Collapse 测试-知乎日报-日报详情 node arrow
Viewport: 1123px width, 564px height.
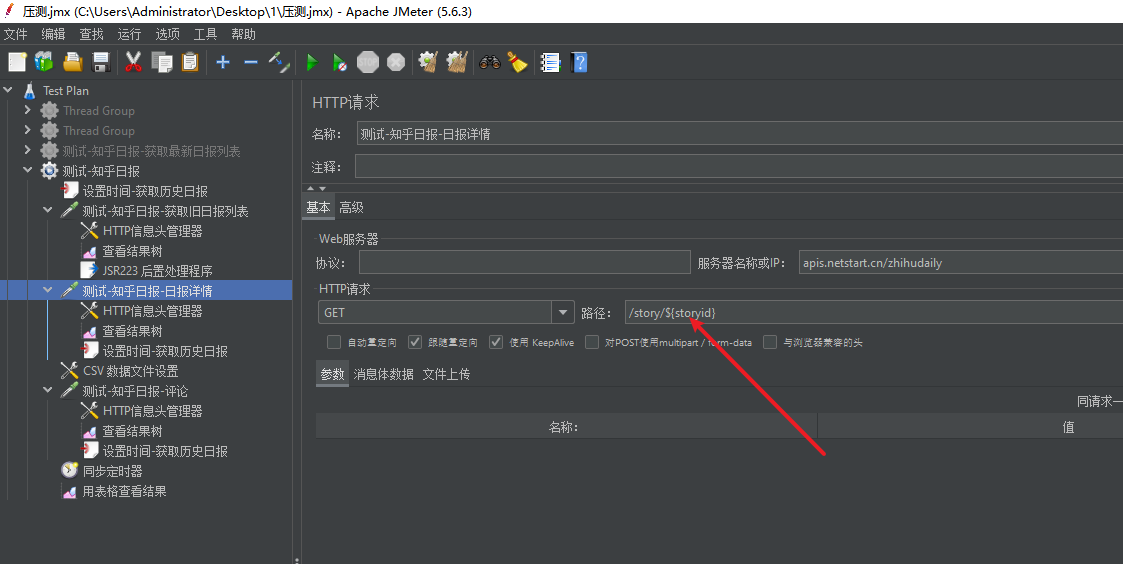tap(47, 290)
